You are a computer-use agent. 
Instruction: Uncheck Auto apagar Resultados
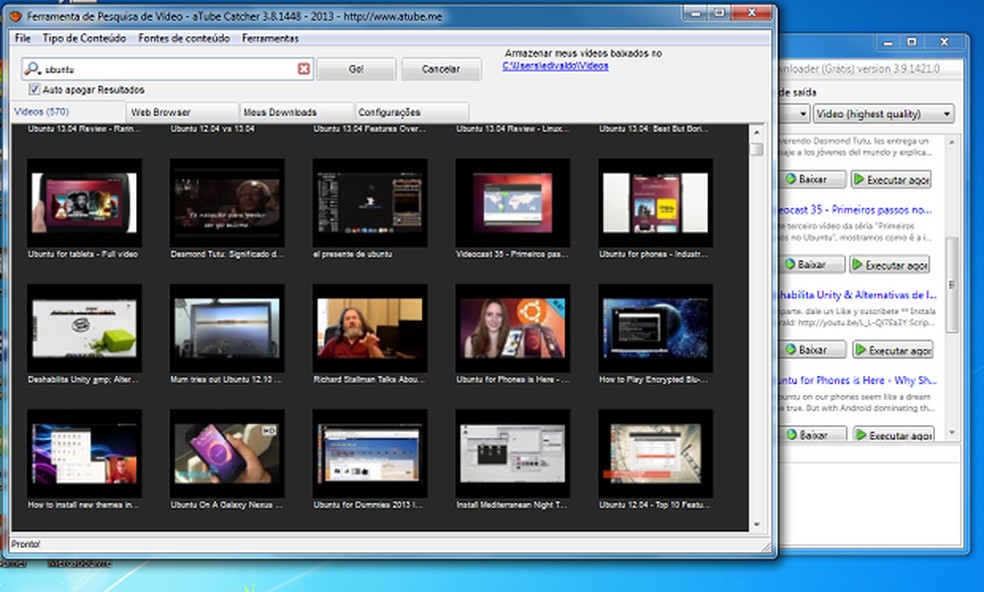[x=36, y=88]
